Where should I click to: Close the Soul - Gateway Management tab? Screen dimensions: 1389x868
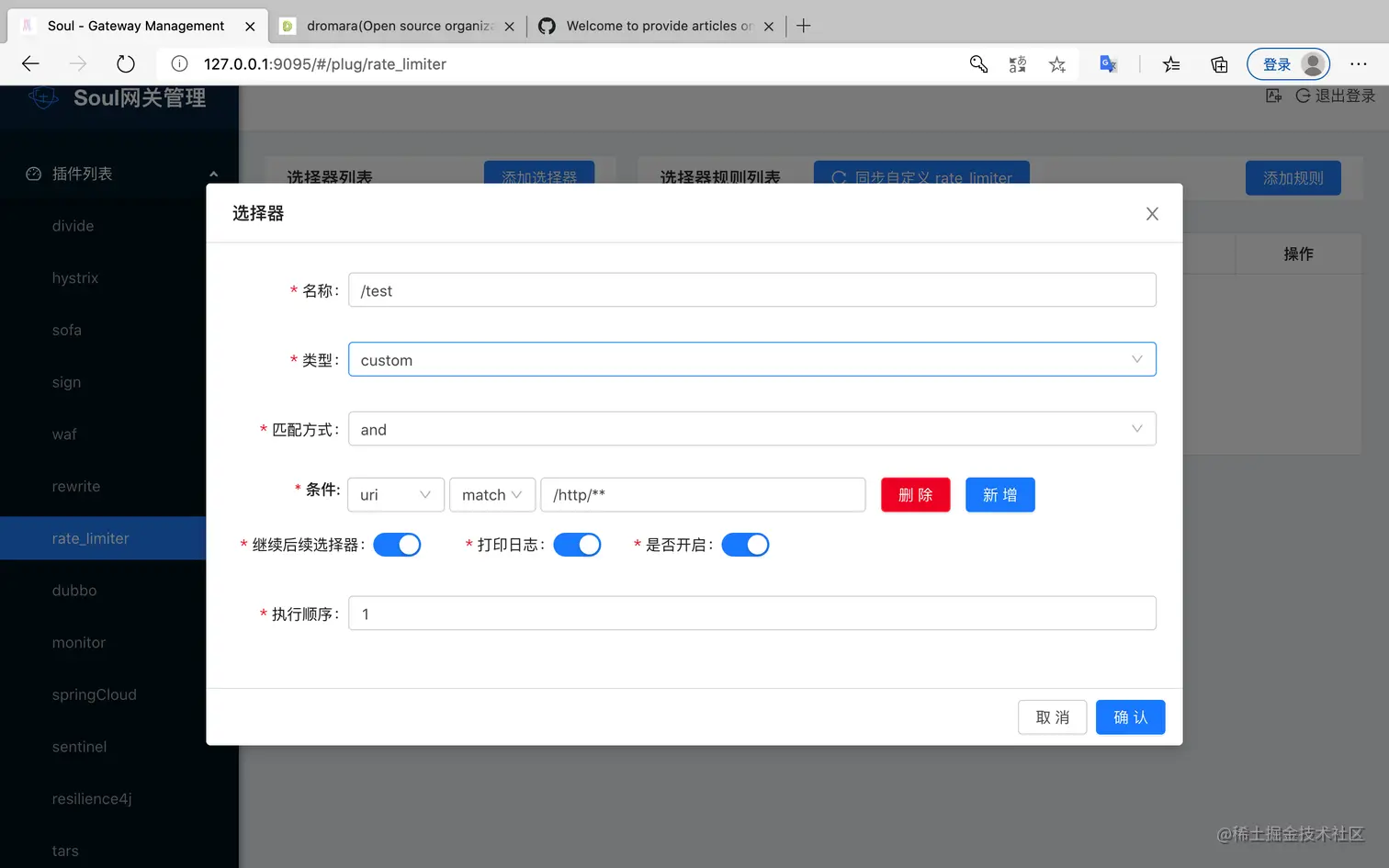[x=250, y=27]
